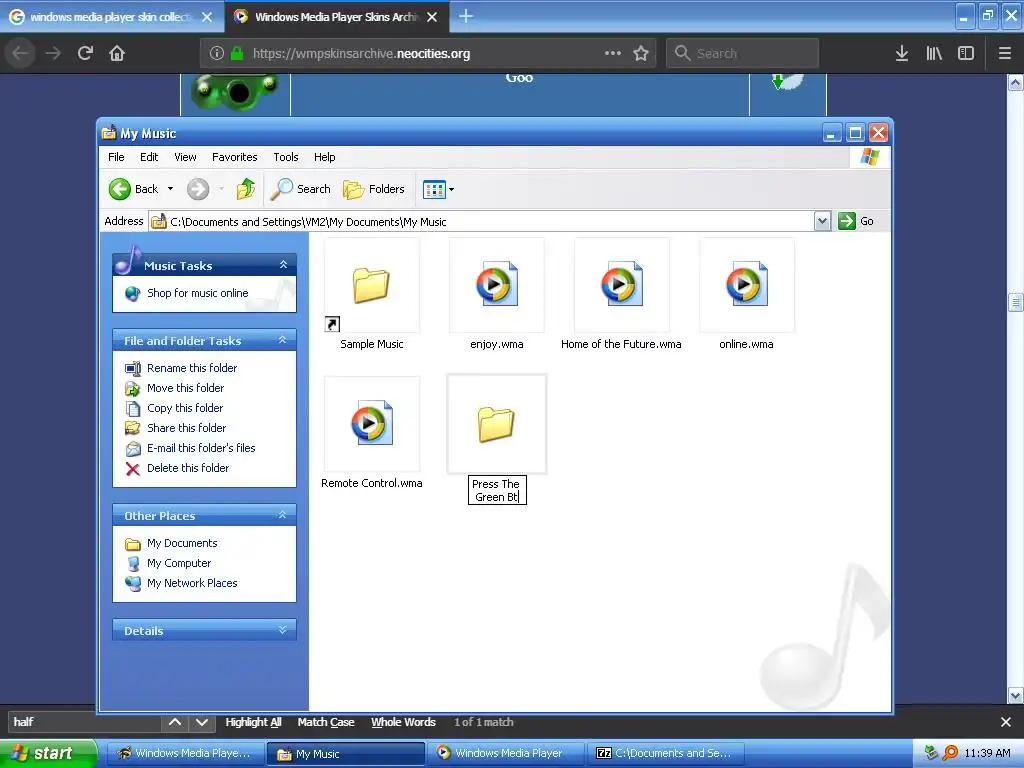Close the Windows Media Player Skins Archive tab

click(x=432, y=17)
